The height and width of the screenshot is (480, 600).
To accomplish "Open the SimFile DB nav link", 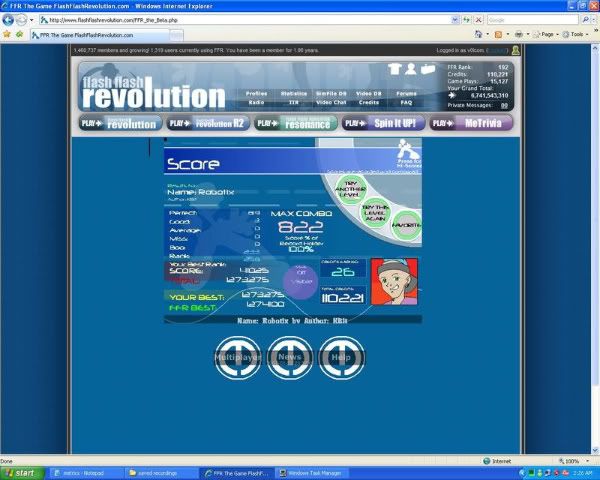I will (331, 93).
